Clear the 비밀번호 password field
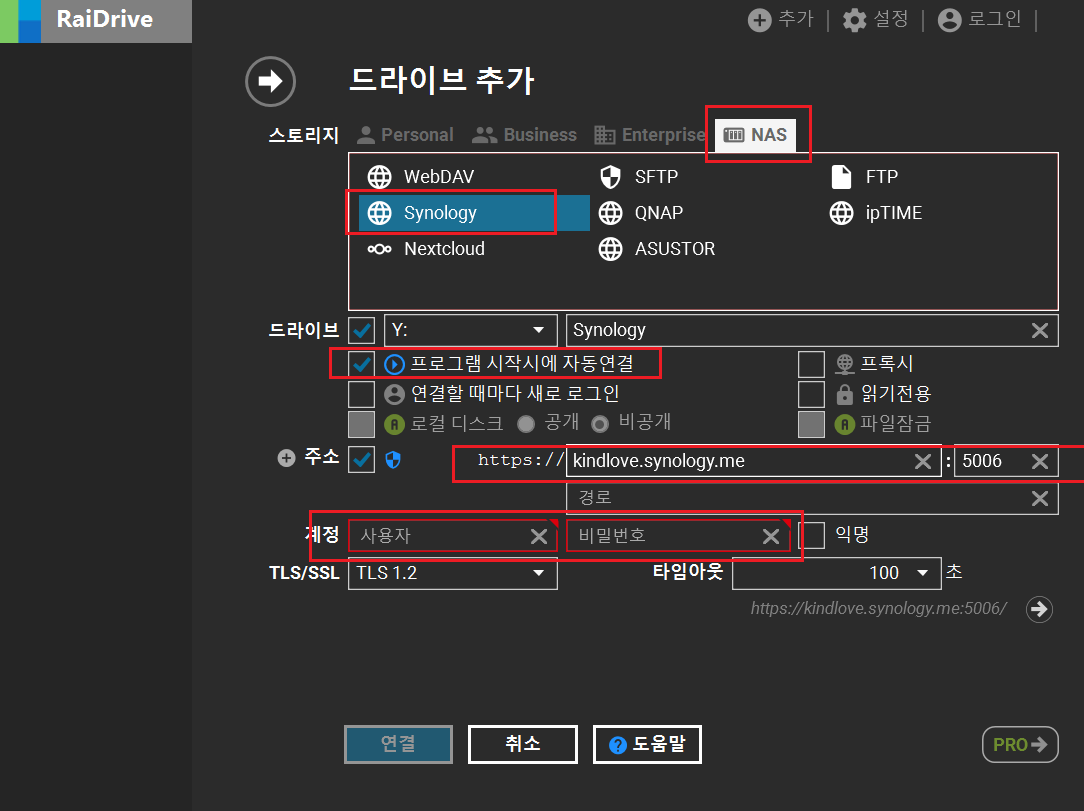The height and width of the screenshot is (811, 1084). [771, 536]
